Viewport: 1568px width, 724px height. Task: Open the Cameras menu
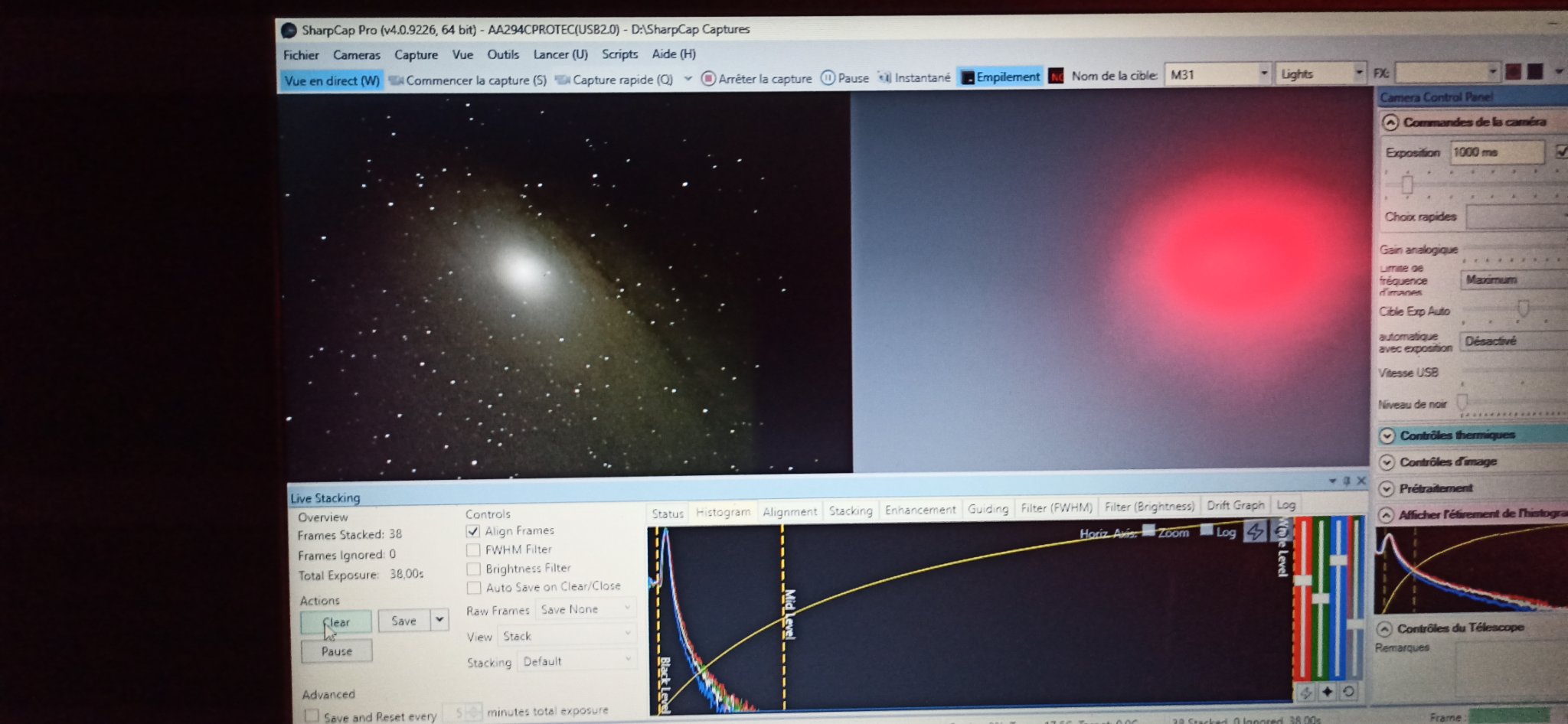pyautogui.click(x=356, y=55)
